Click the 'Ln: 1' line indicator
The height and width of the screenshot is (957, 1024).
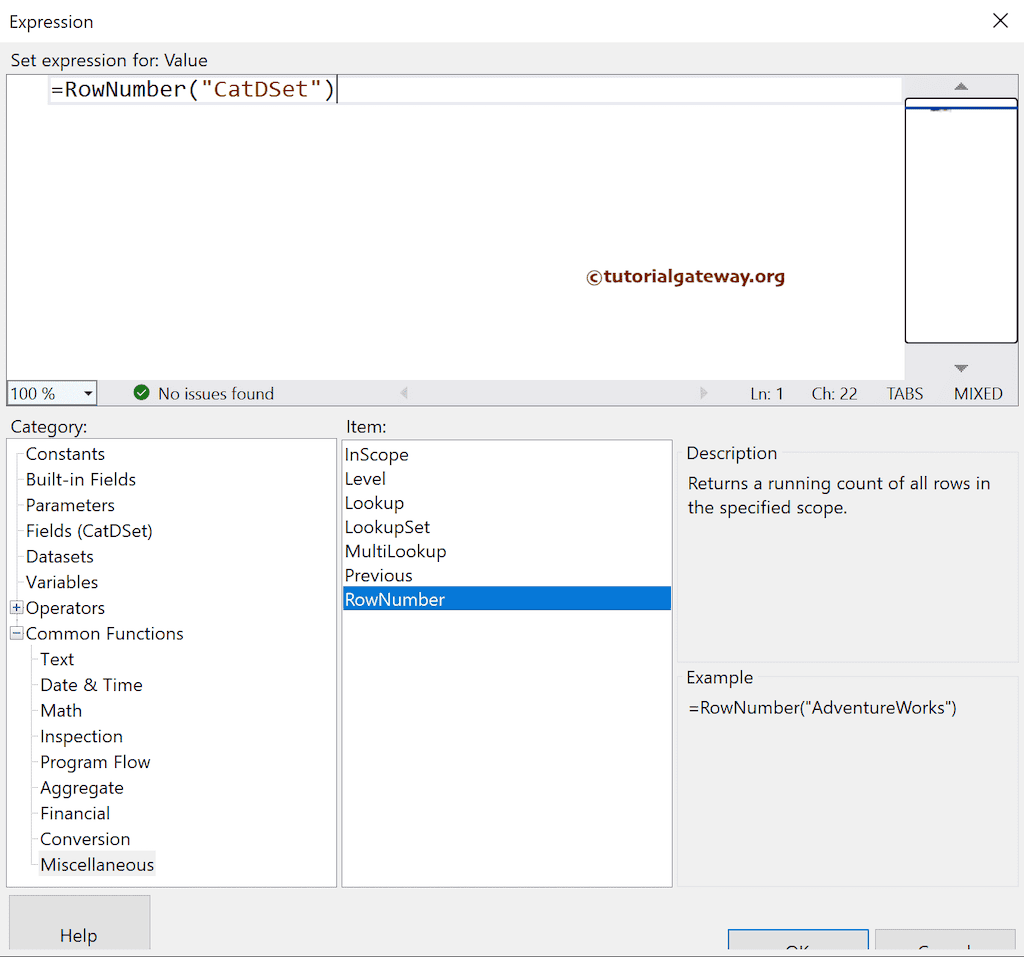(766, 393)
